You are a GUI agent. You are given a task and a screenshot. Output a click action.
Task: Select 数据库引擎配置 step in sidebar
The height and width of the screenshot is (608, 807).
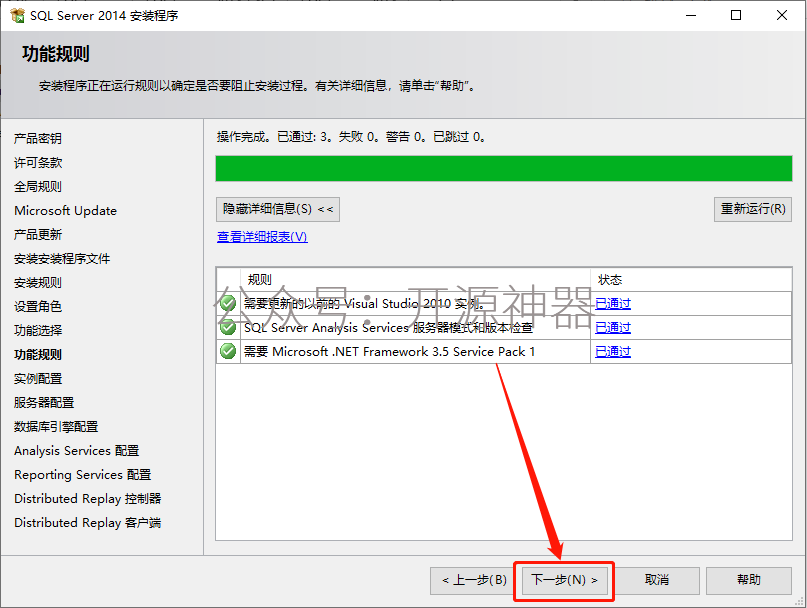pos(56,427)
